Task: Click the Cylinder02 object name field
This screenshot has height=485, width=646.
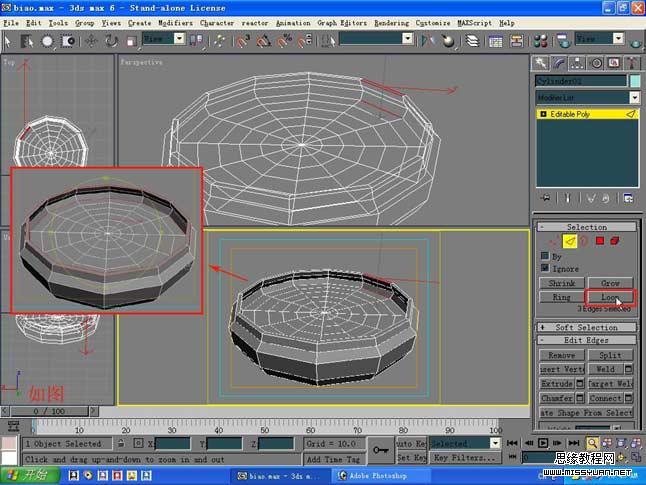Action: (x=581, y=81)
